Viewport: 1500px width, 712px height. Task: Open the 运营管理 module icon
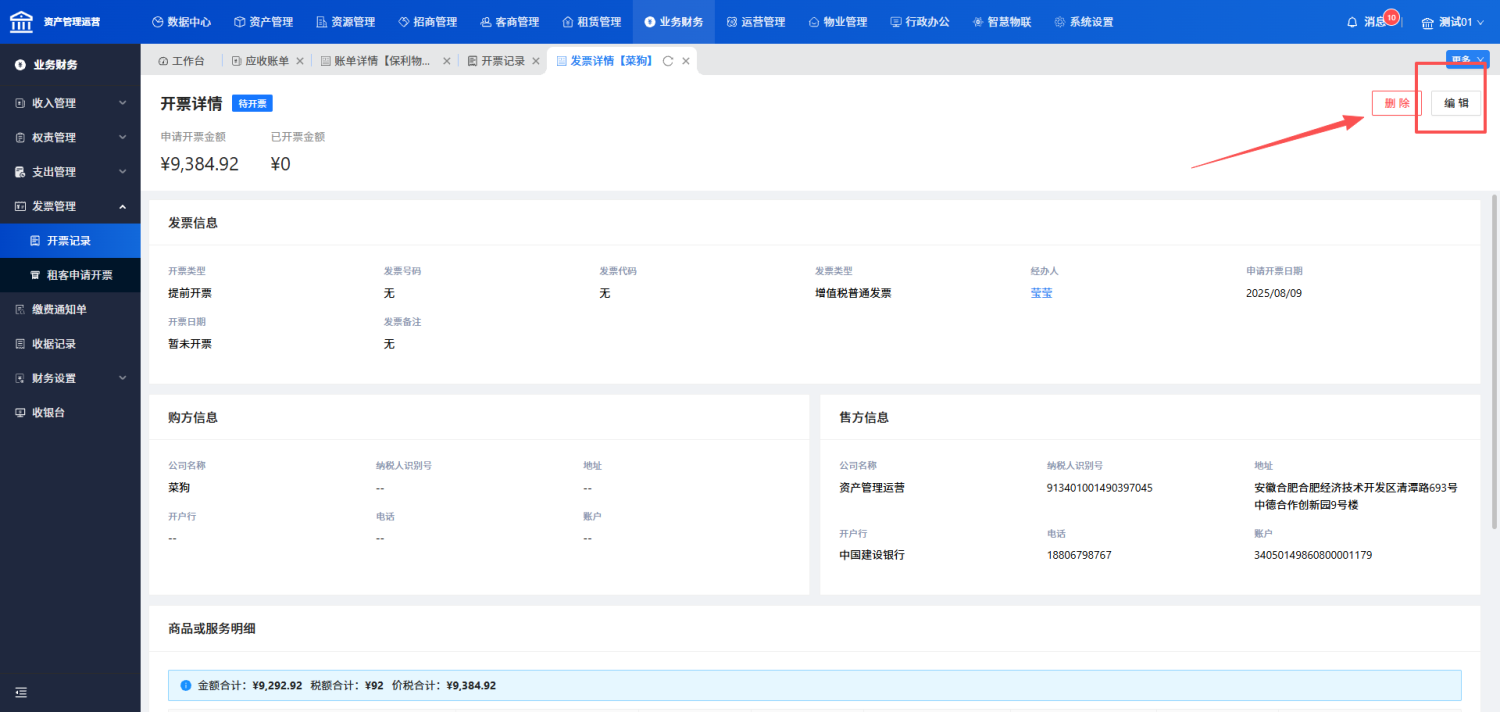[x=732, y=22]
